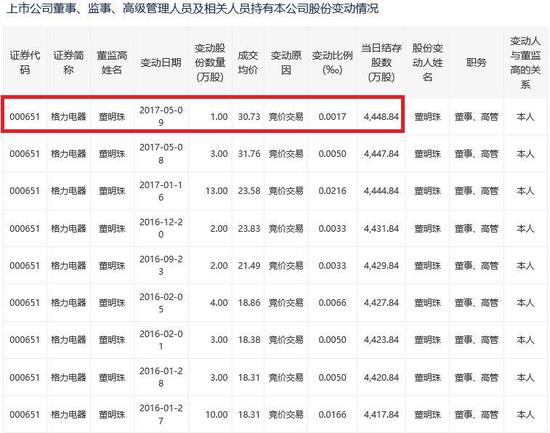The width and height of the screenshot is (550, 433).
Task: Click share quantity 1.00
Action: click(219, 116)
